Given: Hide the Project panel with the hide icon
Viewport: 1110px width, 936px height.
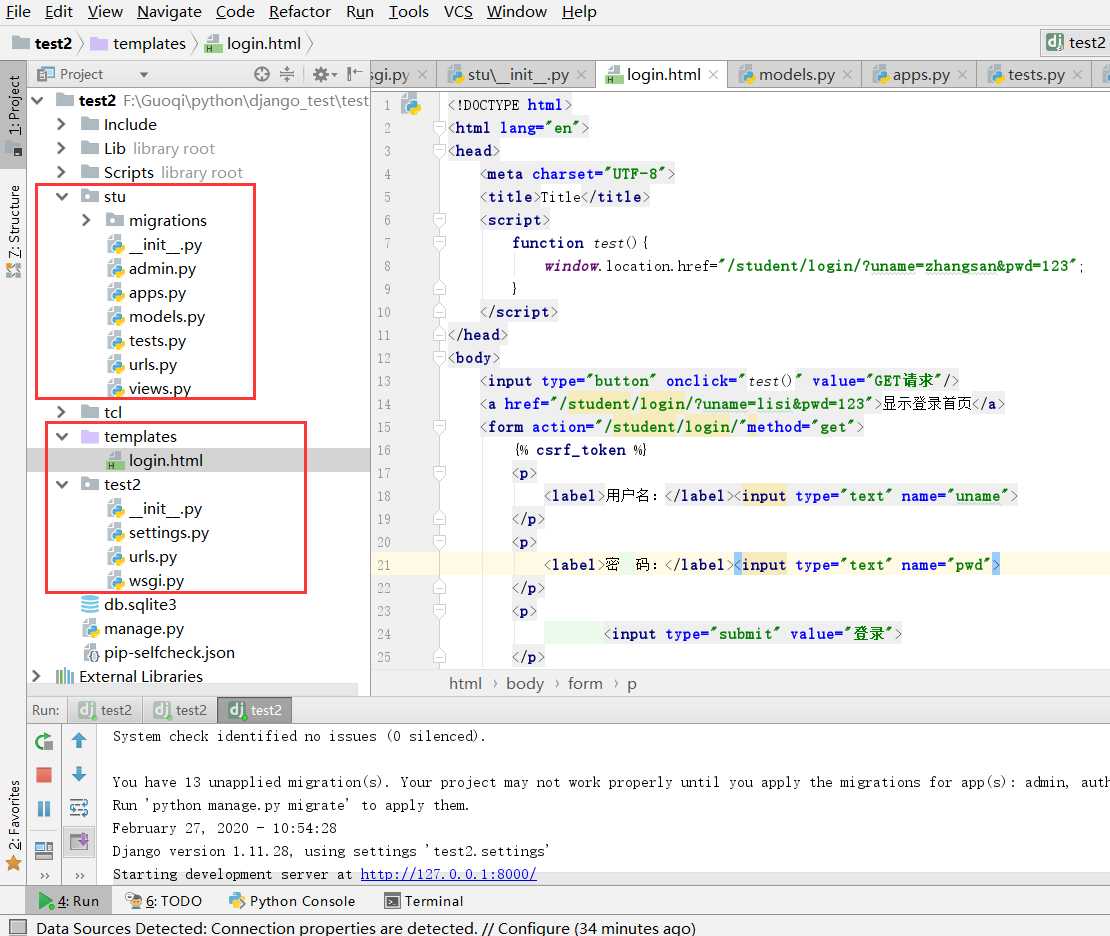Looking at the screenshot, I should (354, 74).
